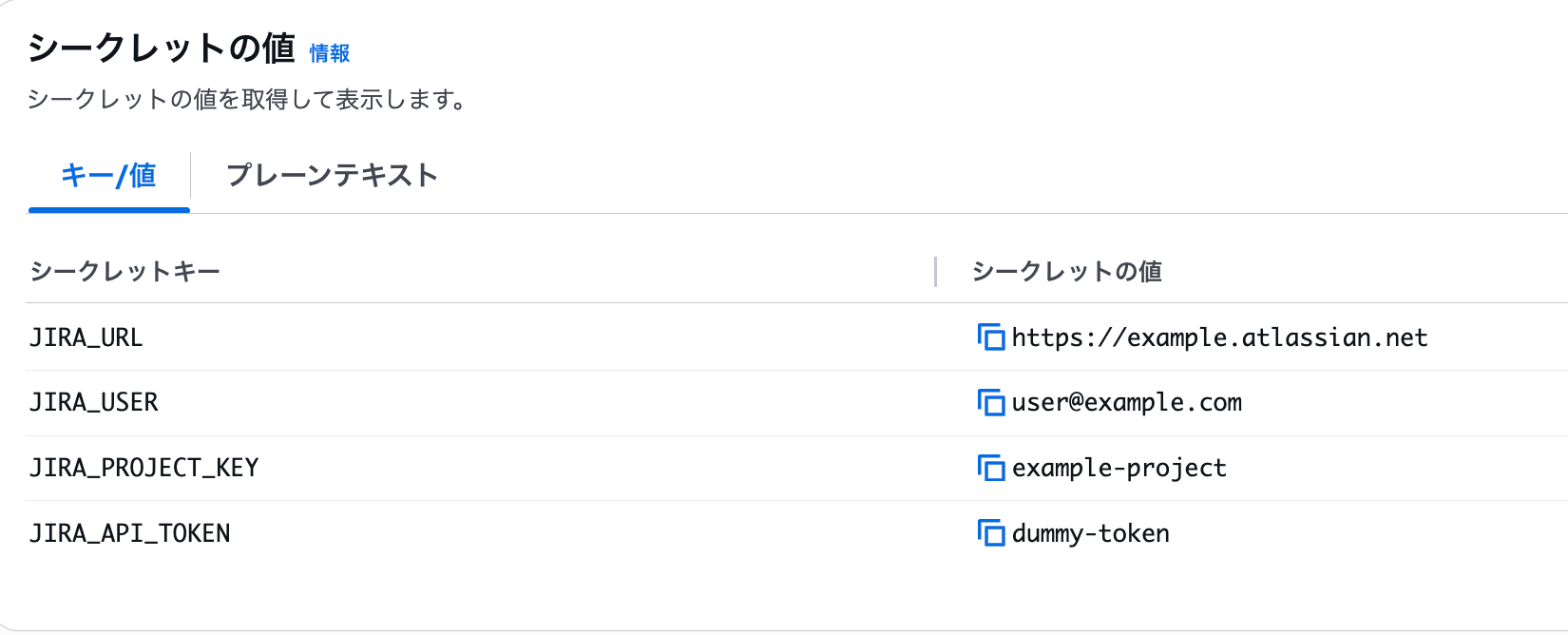1568x635 pixels.
Task: Select the user@example.com value text
Action: [x=1127, y=403]
